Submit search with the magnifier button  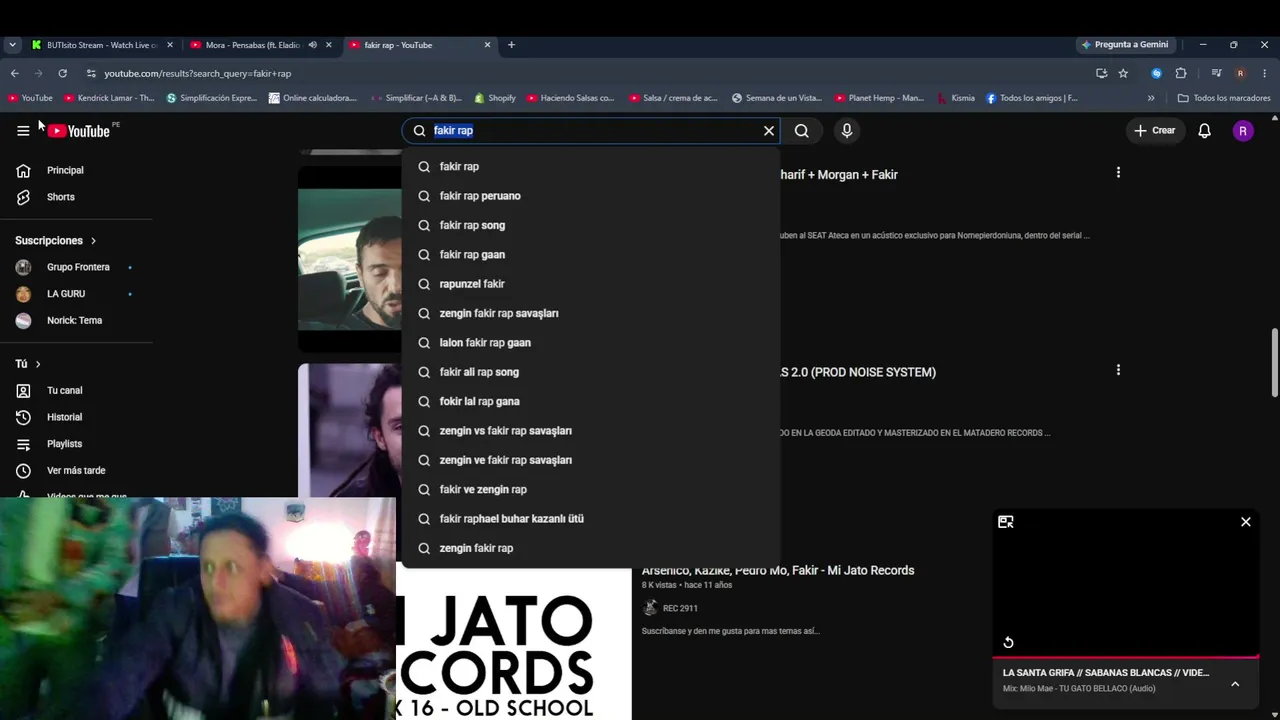pyautogui.click(x=802, y=131)
